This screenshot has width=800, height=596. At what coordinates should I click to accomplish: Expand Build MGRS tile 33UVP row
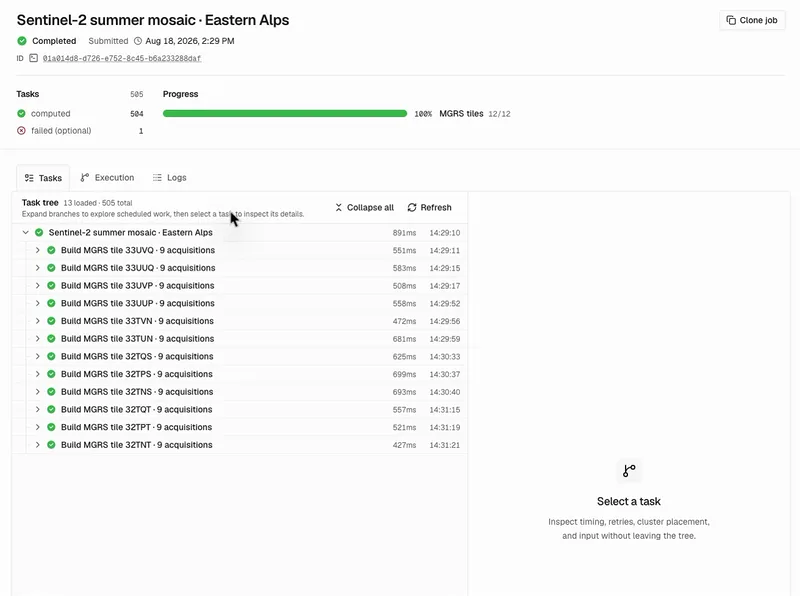pos(37,286)
